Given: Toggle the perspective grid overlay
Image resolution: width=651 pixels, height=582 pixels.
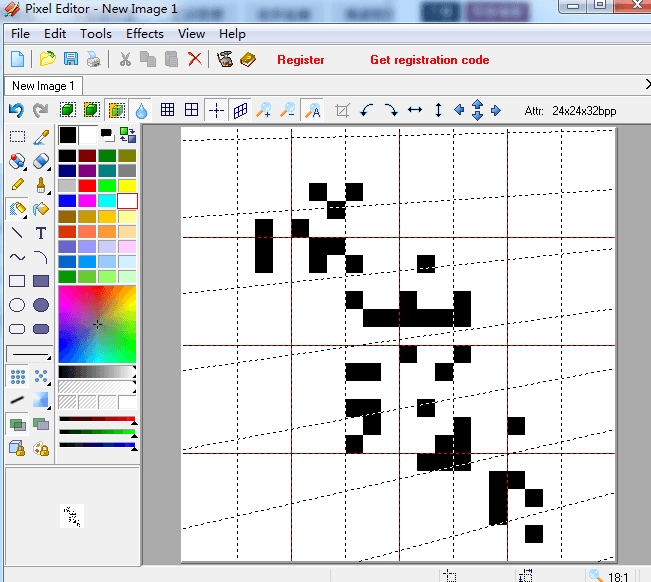Looking at the screenshot, I should coord(240,110).
